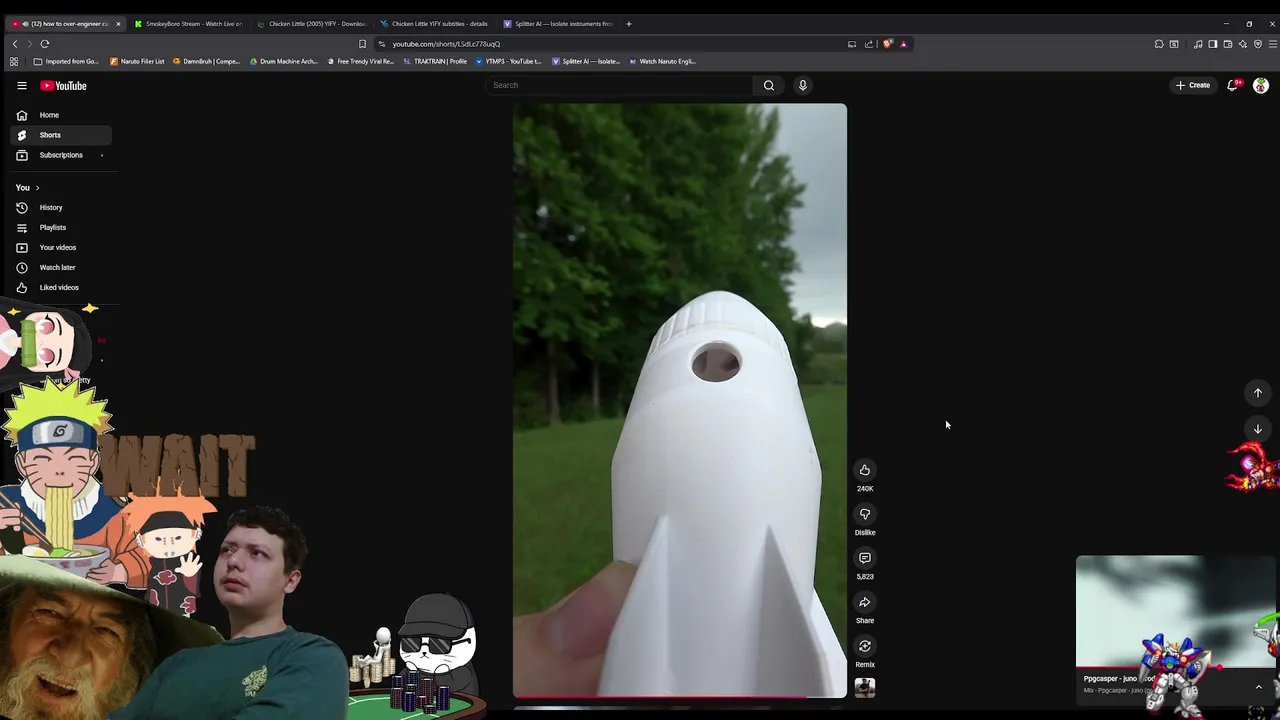
Task: Pause the Short by clicking the video
Action: coord(680,400)
